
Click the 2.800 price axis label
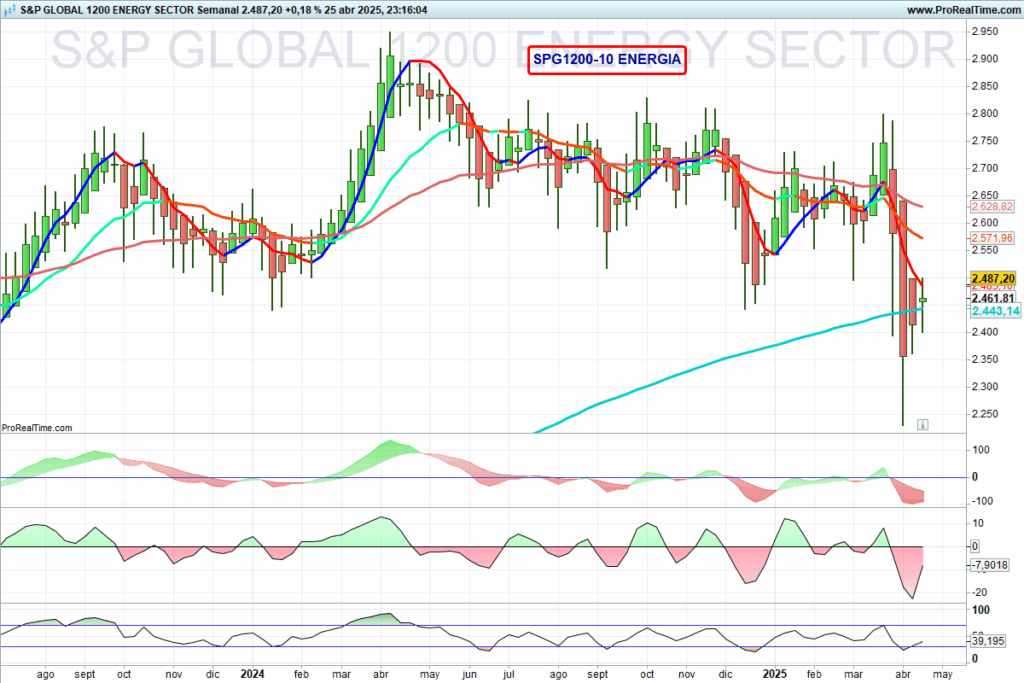pyautogui.click(x=985, y=114)
